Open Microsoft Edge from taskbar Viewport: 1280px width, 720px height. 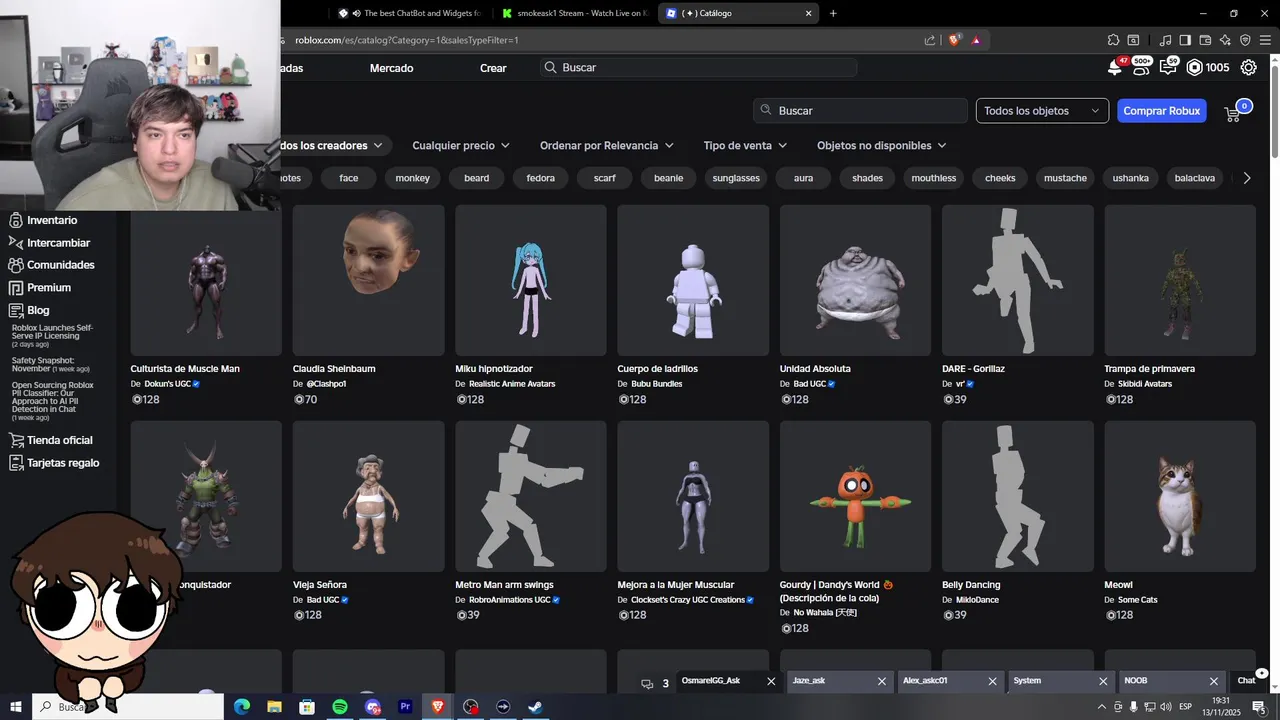pyautogui.click(x=242, y=707)
